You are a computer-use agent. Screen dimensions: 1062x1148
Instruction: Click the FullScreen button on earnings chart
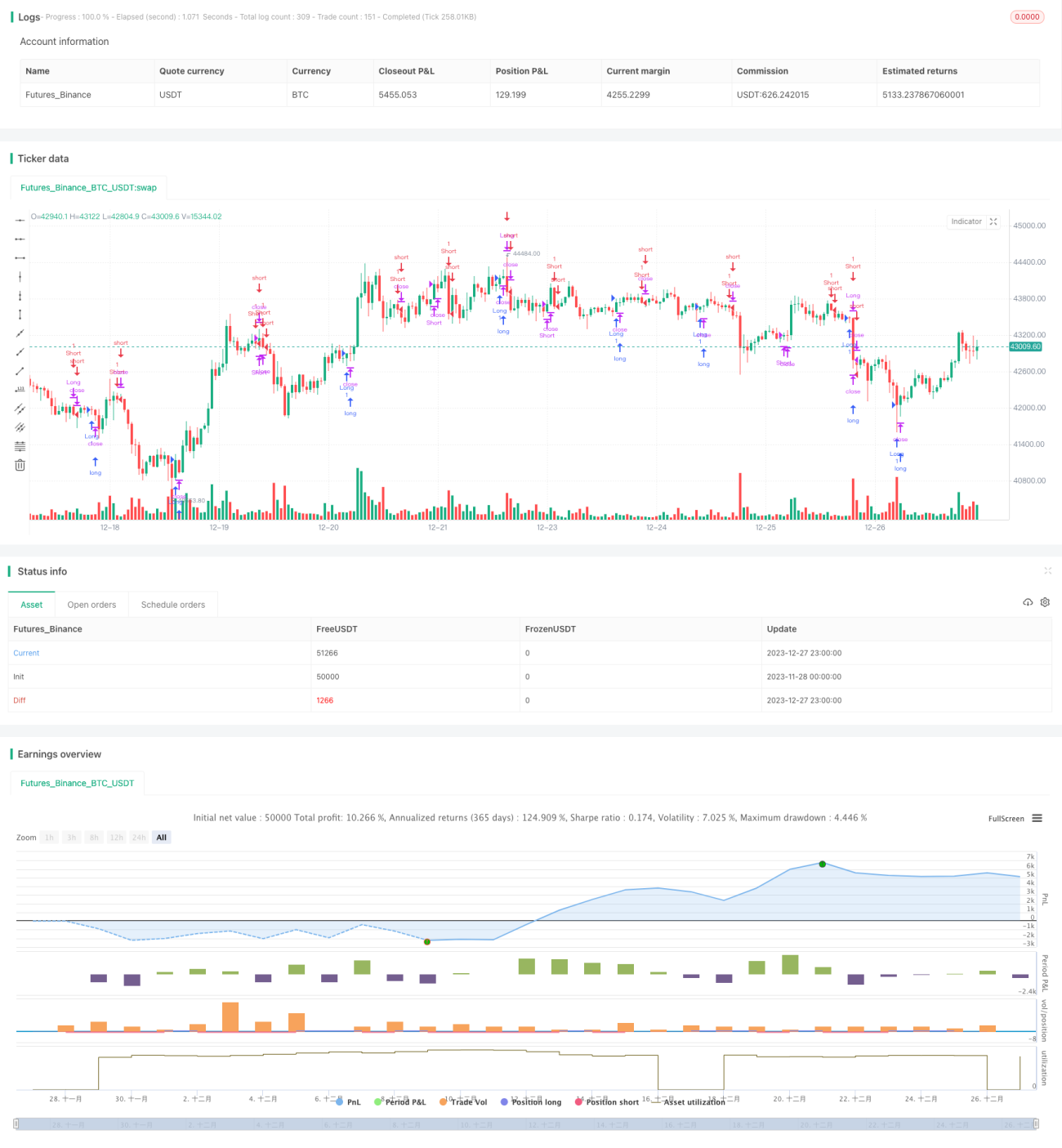coord(1006,819)
